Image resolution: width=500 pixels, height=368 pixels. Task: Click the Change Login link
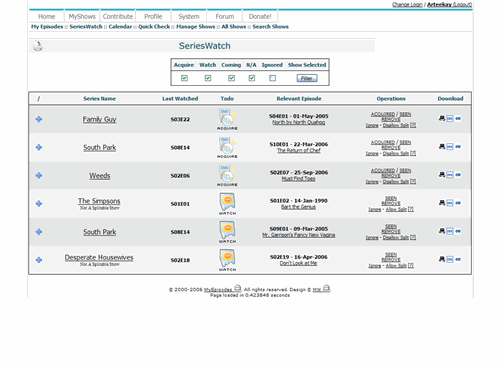(x=407, y=4)
